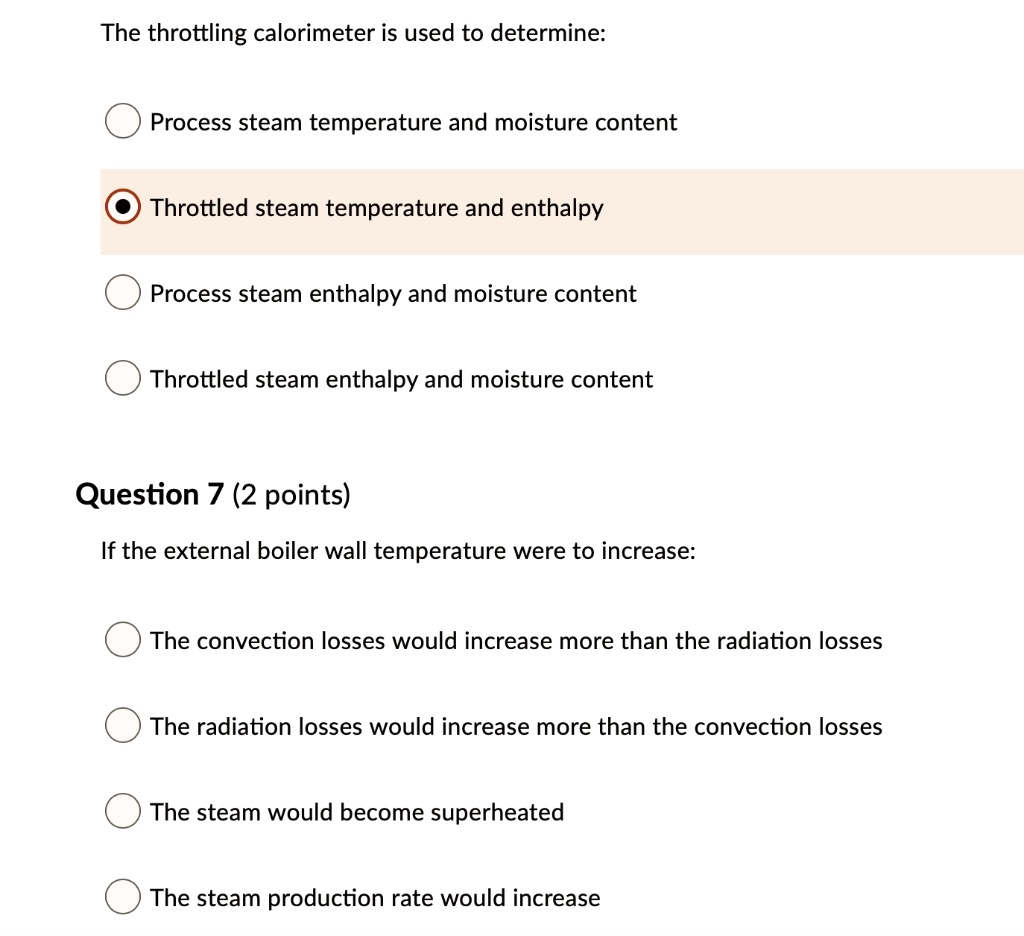Pick "Throttled steam enthalpy and moisture content" answer
Viewport: 1024px width, 936px height.
click(x=122, y=378)
